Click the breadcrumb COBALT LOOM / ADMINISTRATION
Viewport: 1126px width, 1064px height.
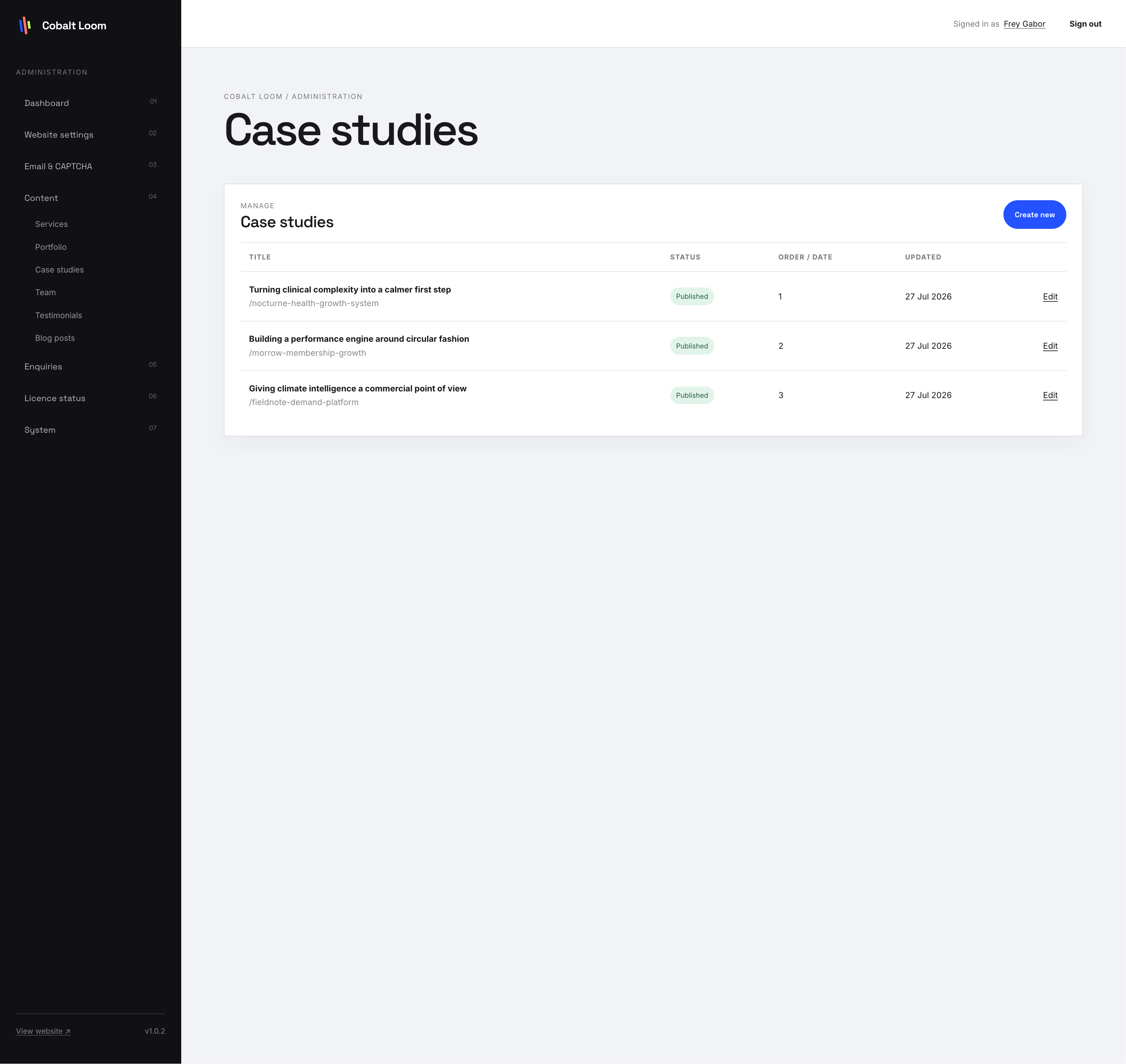tap(293, 96)
